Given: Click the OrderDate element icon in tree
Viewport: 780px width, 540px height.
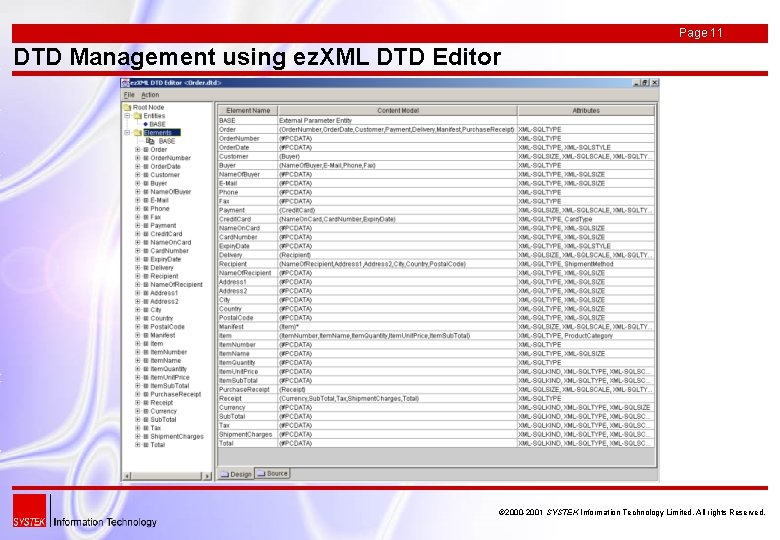Looking at the screenshot, I should pos(146,167).
